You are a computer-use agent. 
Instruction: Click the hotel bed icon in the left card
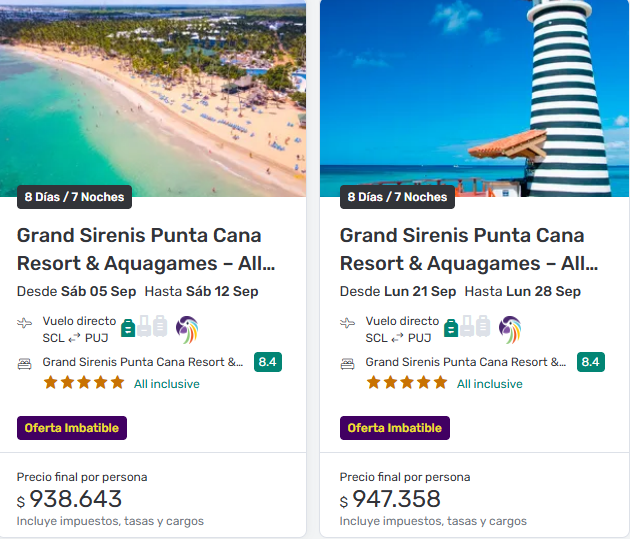point(25,363)
